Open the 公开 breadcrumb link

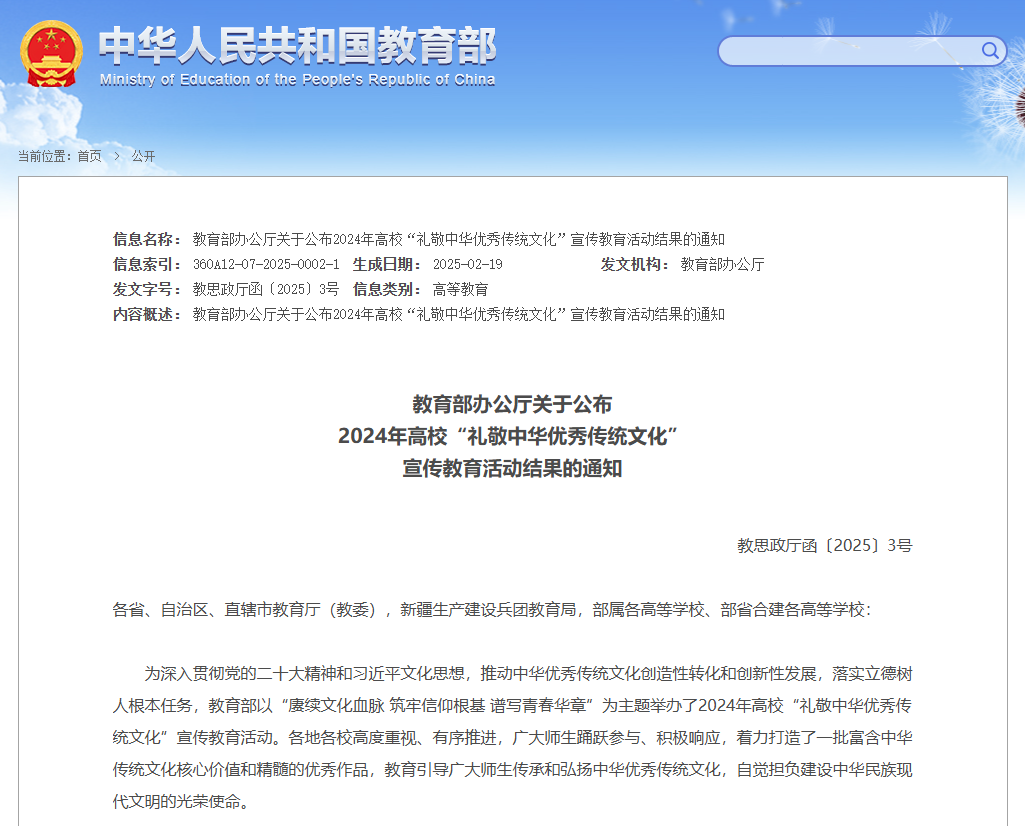[143, 156]
